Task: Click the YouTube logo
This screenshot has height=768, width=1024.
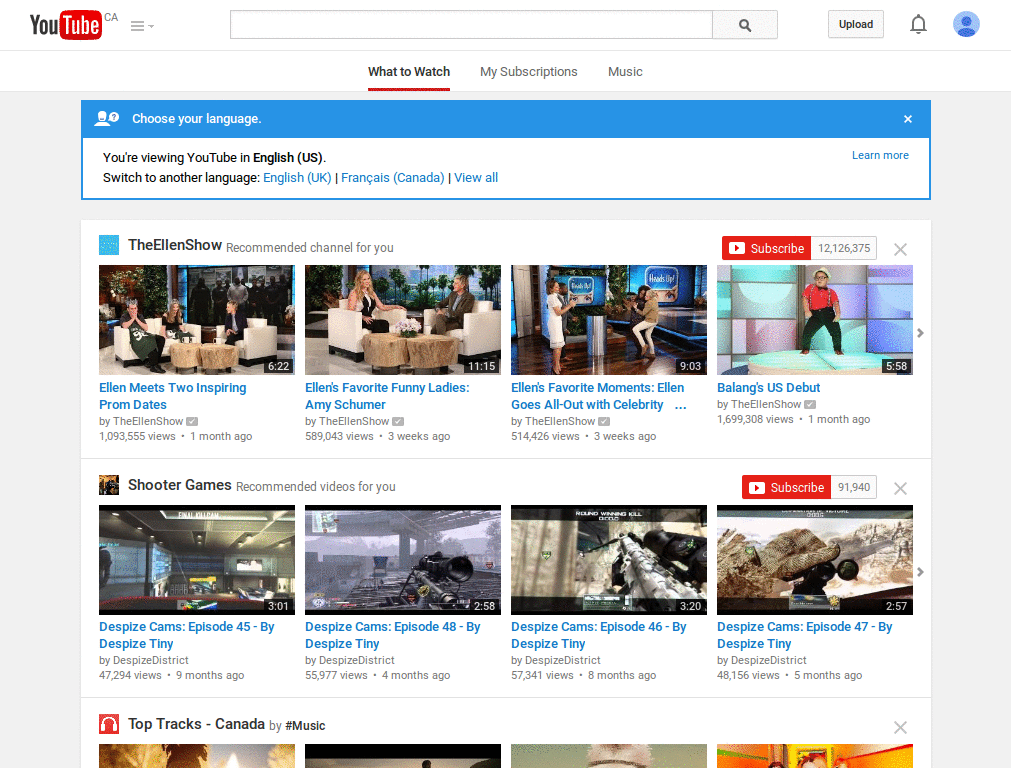Action: point(66,25)
